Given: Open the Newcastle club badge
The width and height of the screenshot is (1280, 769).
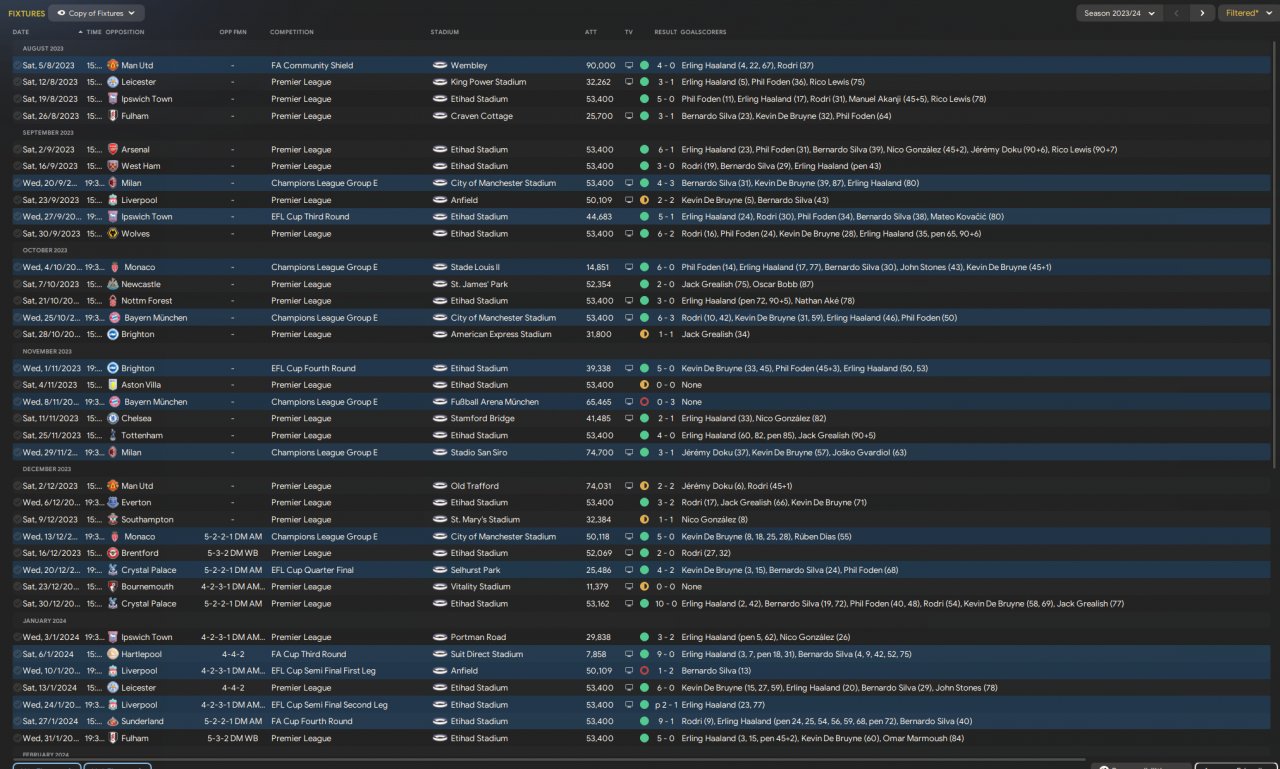Looking at the screenshot, I should tap(113, 284).
